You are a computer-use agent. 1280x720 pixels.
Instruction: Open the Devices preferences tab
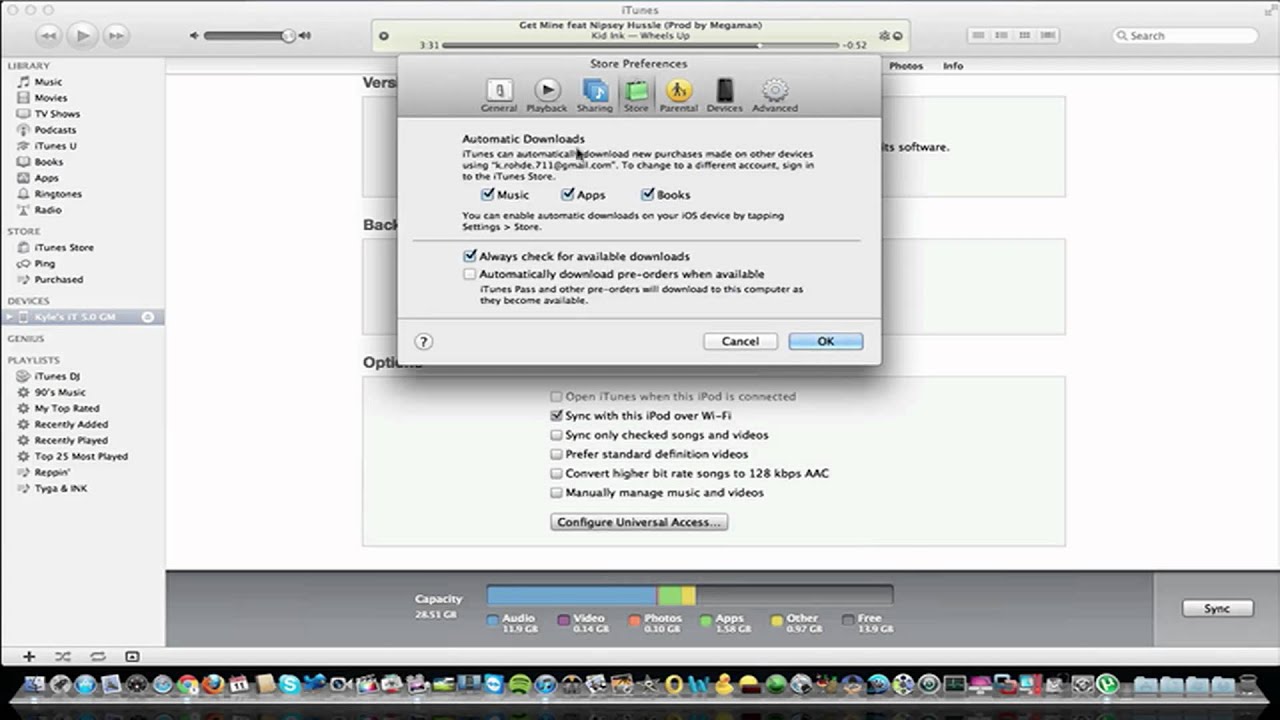(724, 96)
